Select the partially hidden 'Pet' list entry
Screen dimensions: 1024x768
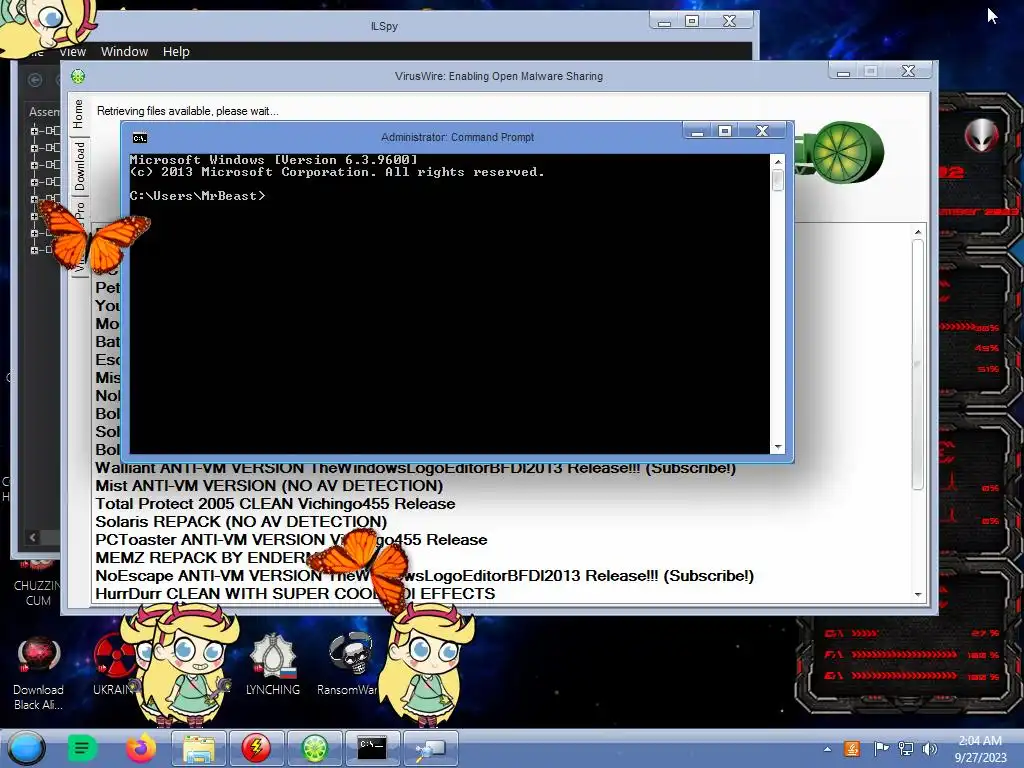coord(108,288)
